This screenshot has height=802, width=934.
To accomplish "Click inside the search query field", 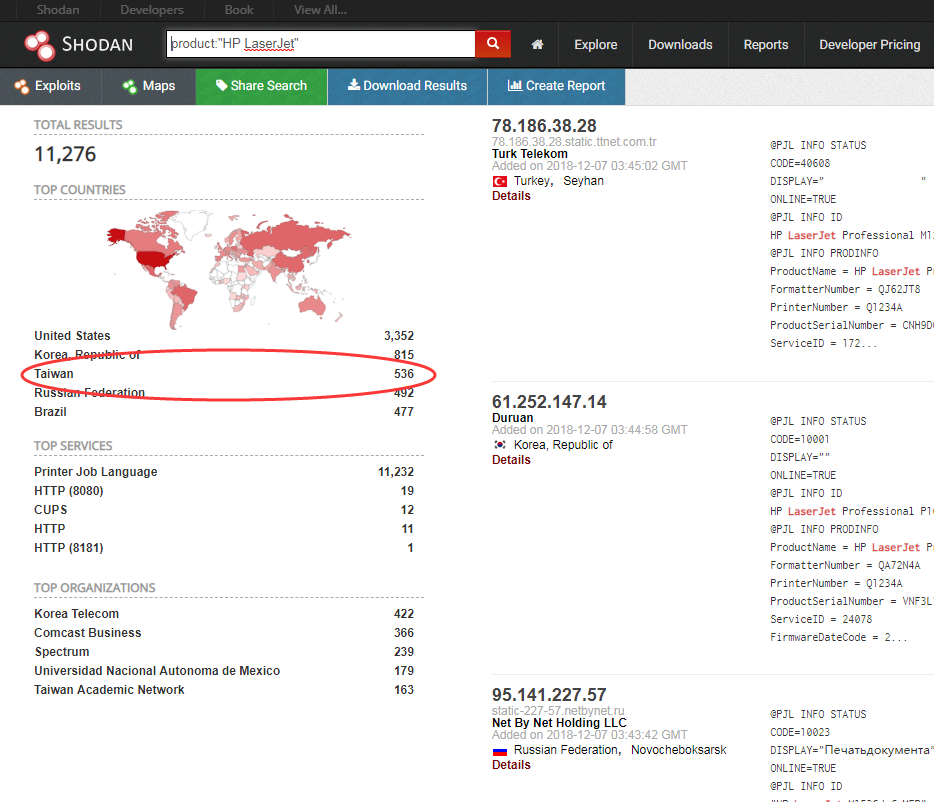I will (320, 44).
